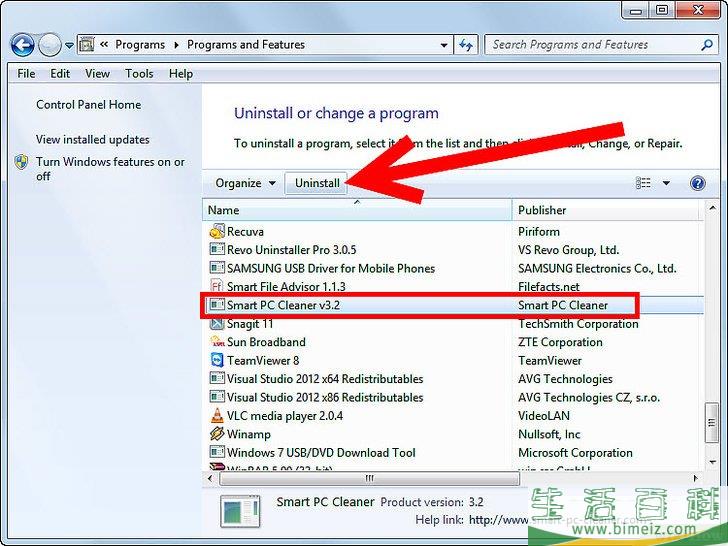The width and height of the screenshot is (728, 546).
Task: Select the Winamp entry
Action: [248, 434]
